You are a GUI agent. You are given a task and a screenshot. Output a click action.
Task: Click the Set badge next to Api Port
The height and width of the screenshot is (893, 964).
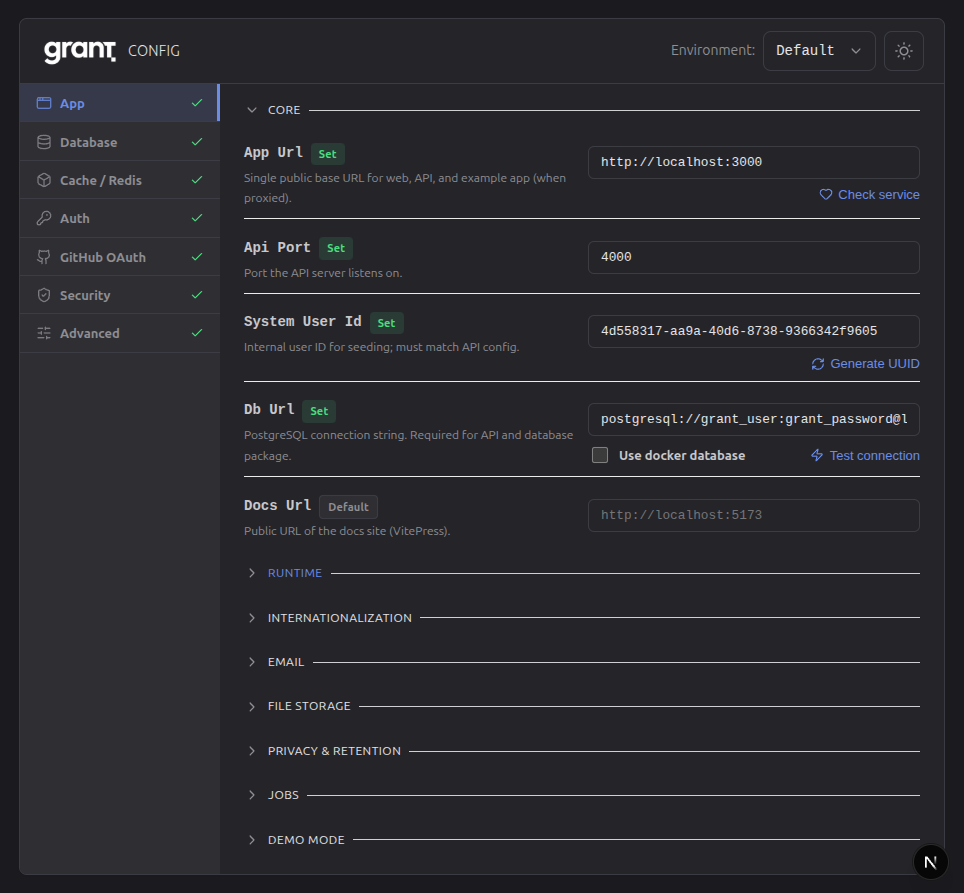336,248
